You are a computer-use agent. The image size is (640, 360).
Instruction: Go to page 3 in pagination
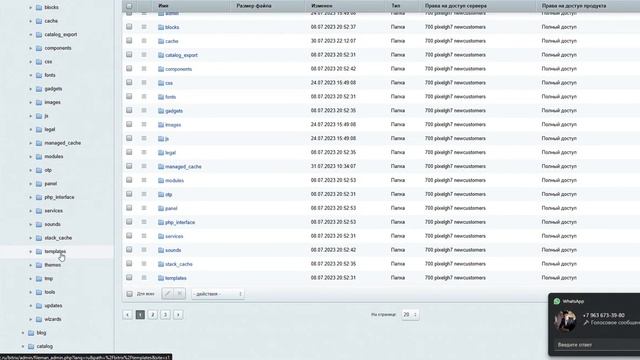(165, 315)
